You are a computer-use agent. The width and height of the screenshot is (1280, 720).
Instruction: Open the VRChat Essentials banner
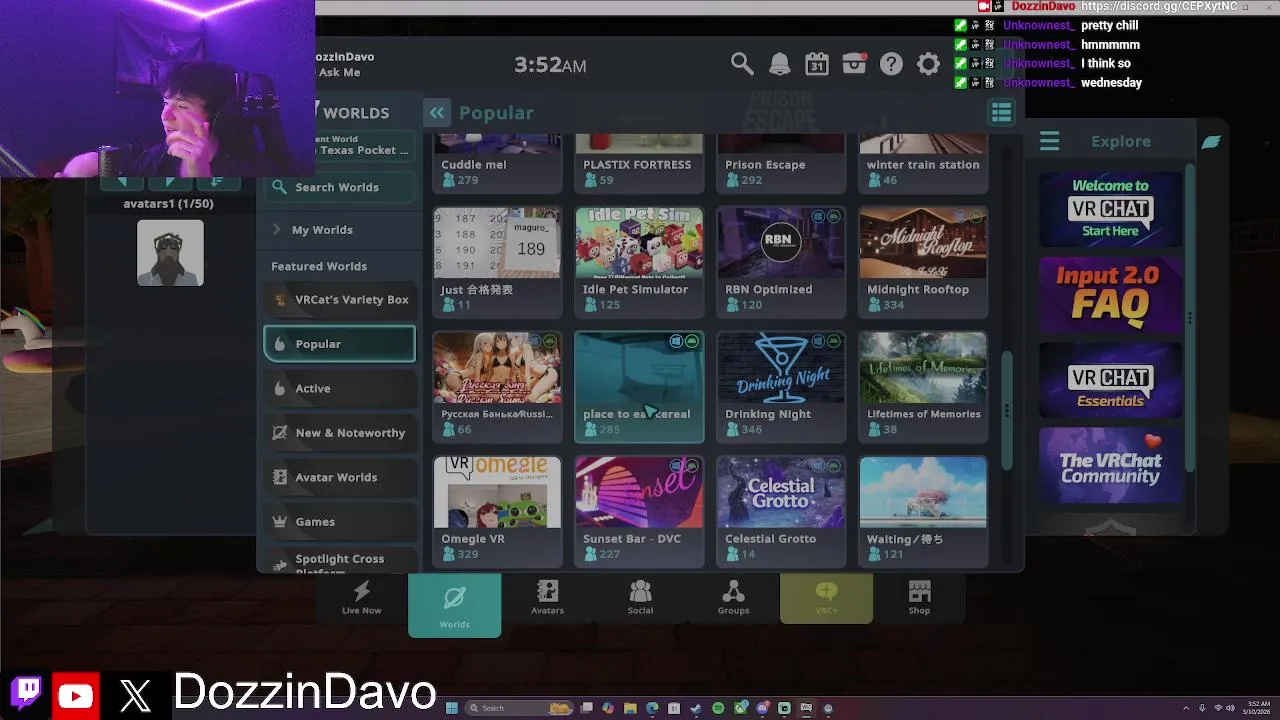pyautogui.click(x=1110, y=381)
